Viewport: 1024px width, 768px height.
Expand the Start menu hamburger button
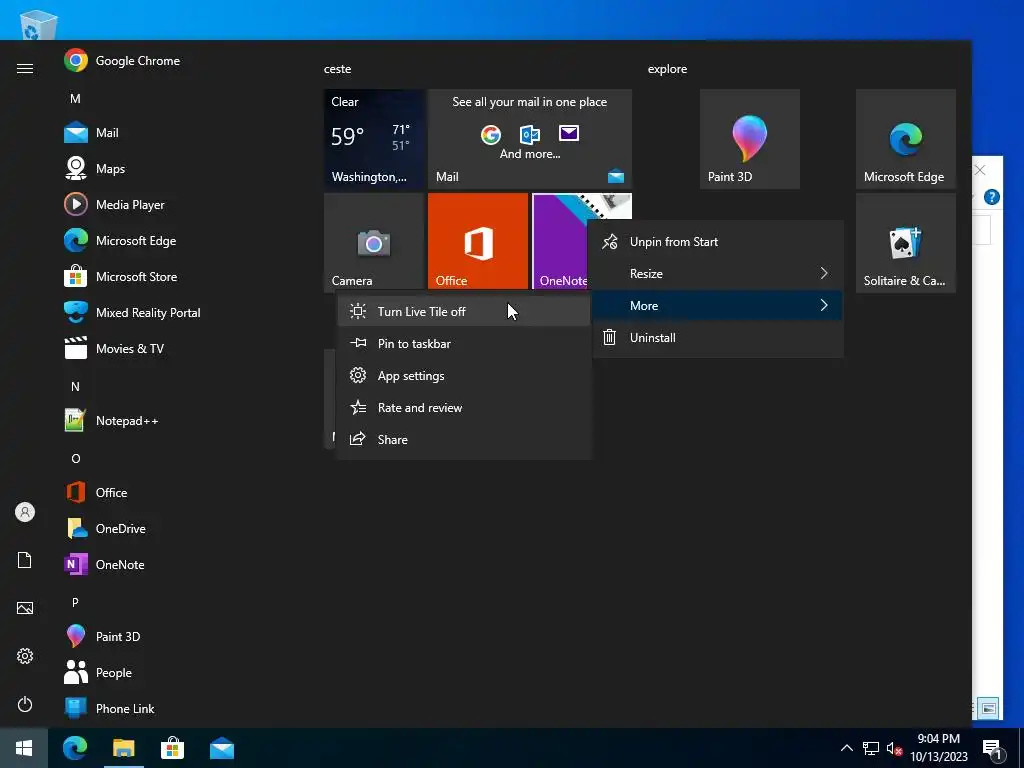click(25, 69)
